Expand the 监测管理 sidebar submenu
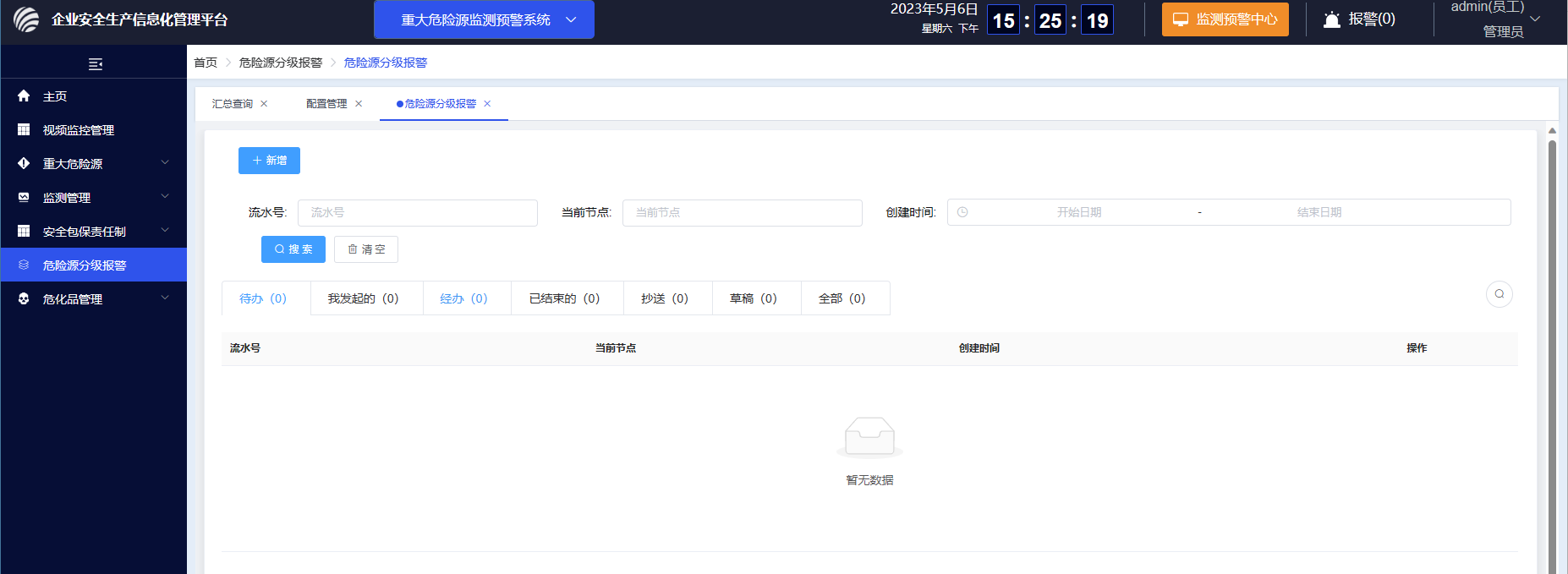 (x=165, y=196)
